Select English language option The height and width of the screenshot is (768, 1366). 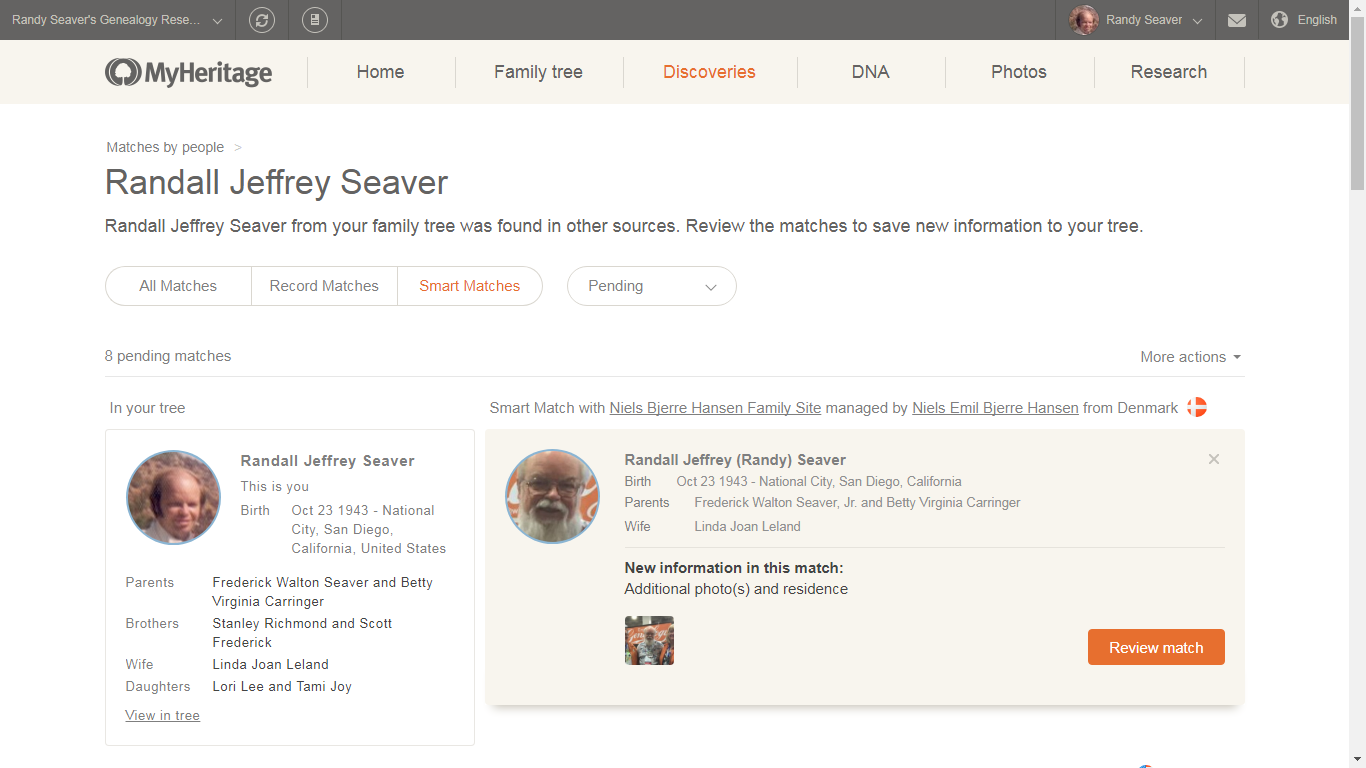[1317, 20]
